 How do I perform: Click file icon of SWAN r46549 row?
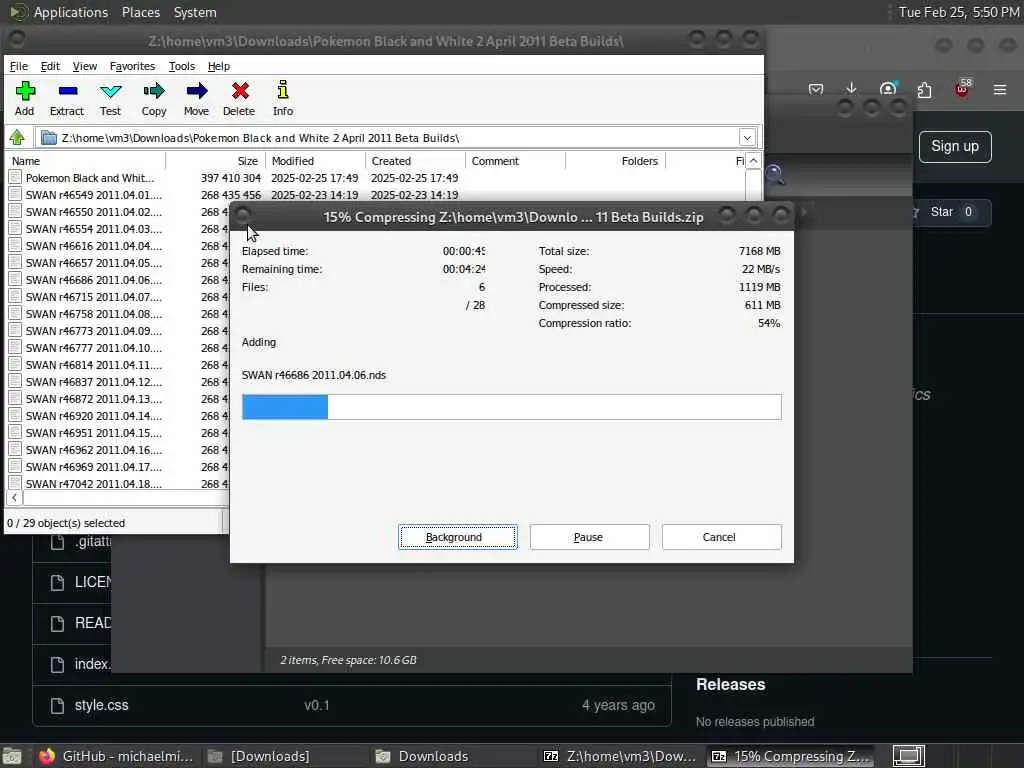(x=15, y=194)
